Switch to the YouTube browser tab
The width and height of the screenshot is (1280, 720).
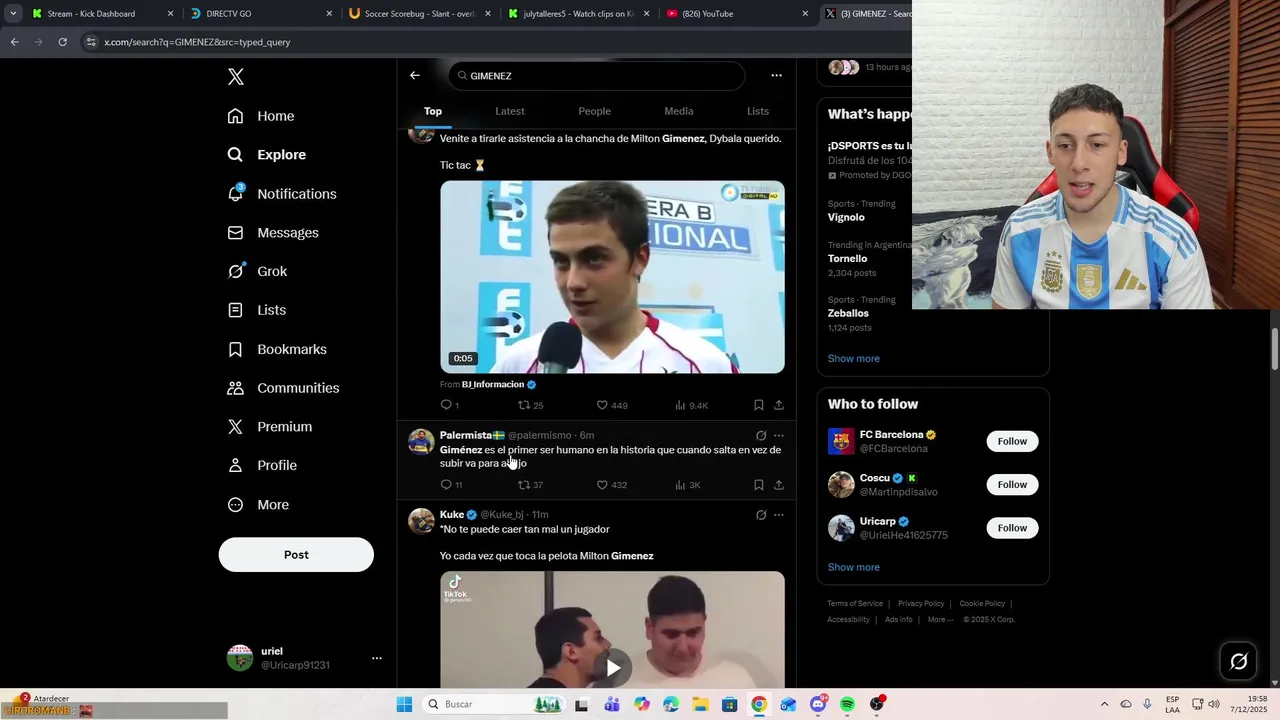tap(737, 14)
